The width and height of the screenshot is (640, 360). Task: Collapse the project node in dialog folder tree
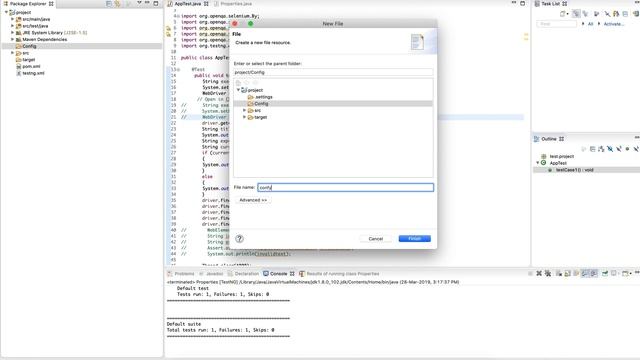coord(238,90)
